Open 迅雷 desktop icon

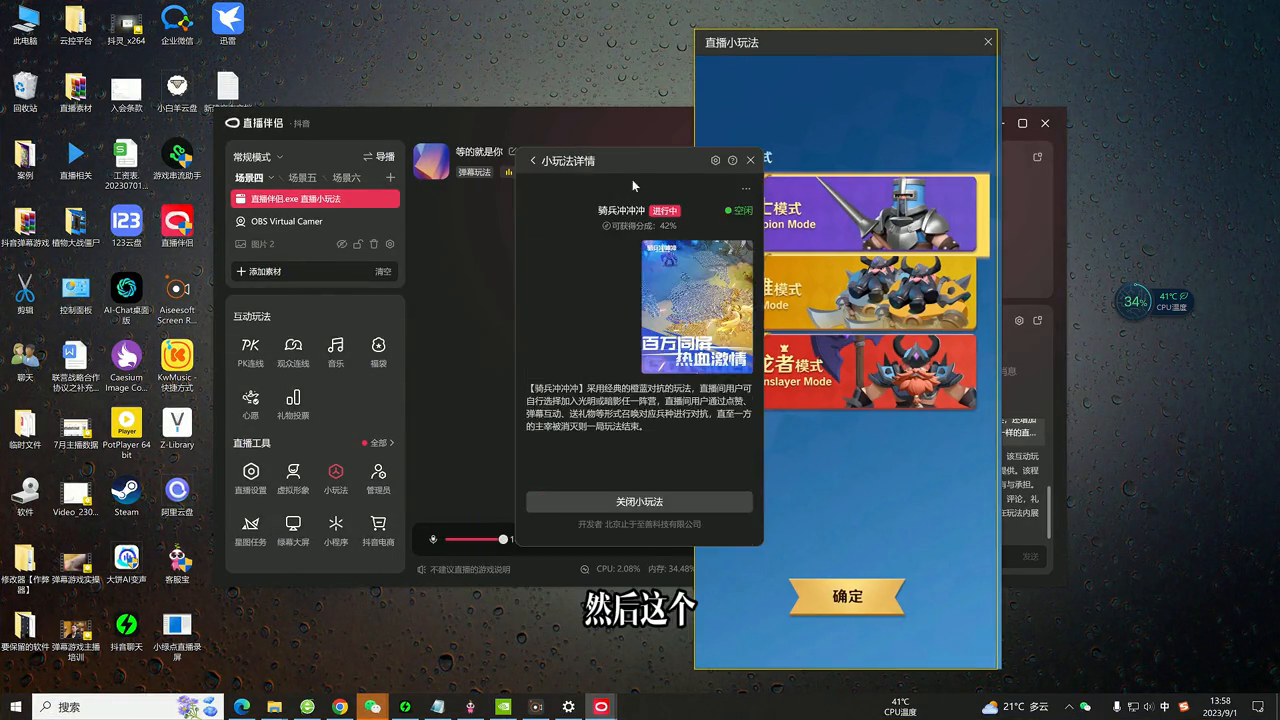click(x=228, y=25)
